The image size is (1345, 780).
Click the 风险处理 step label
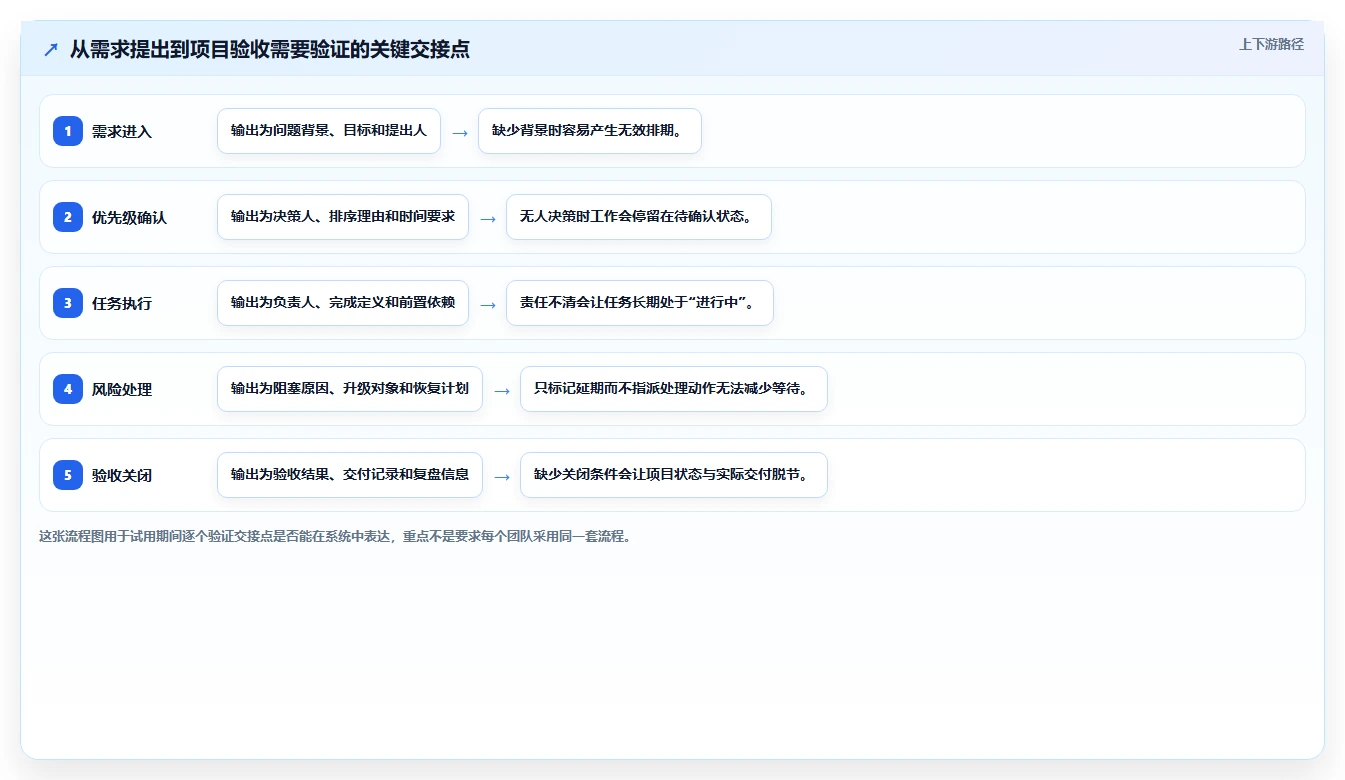122,389
